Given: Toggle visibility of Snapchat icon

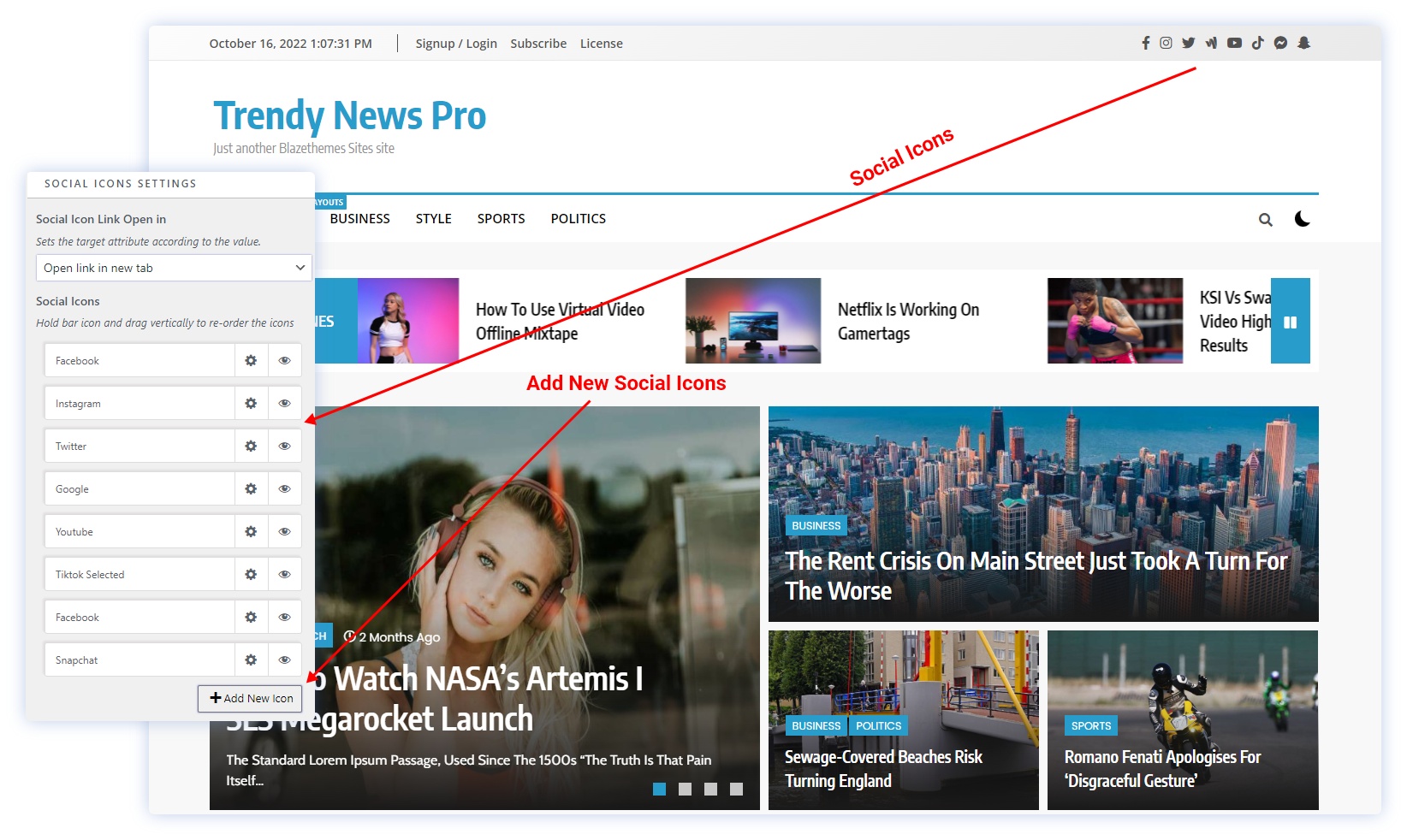Looking at the screenshot, I should pyautogui.click(x=284, y=660).
